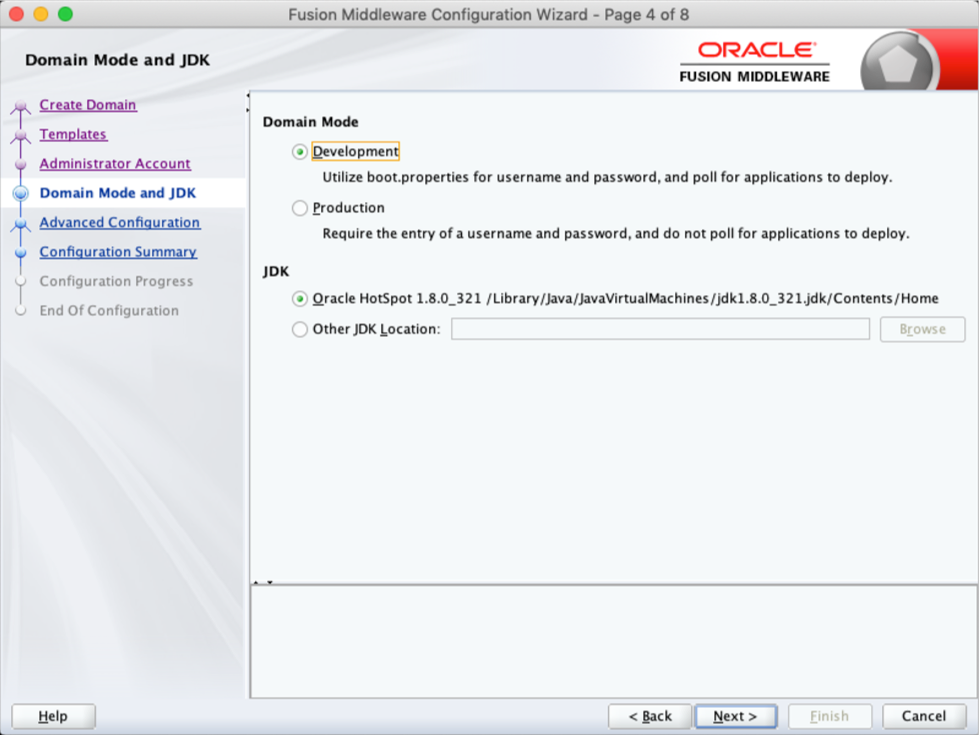The width and height of the screenshot is (979, 735).
Task: Click the End Of Configuration step label
Action: (109, 310)
